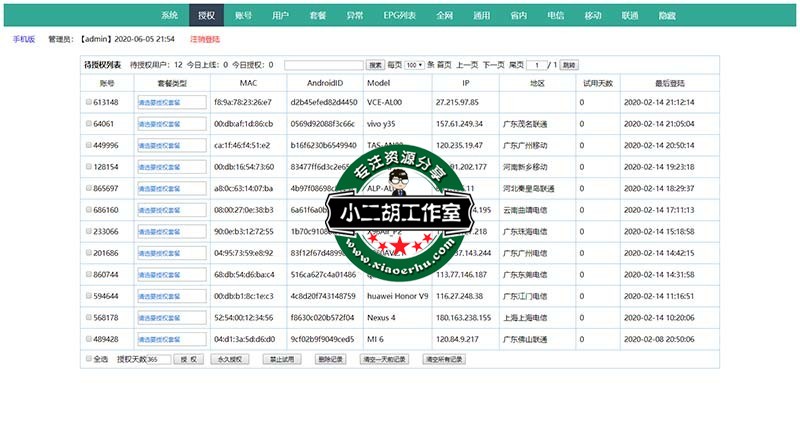
Task: Click the 删除记录 button
Action: 329,359
